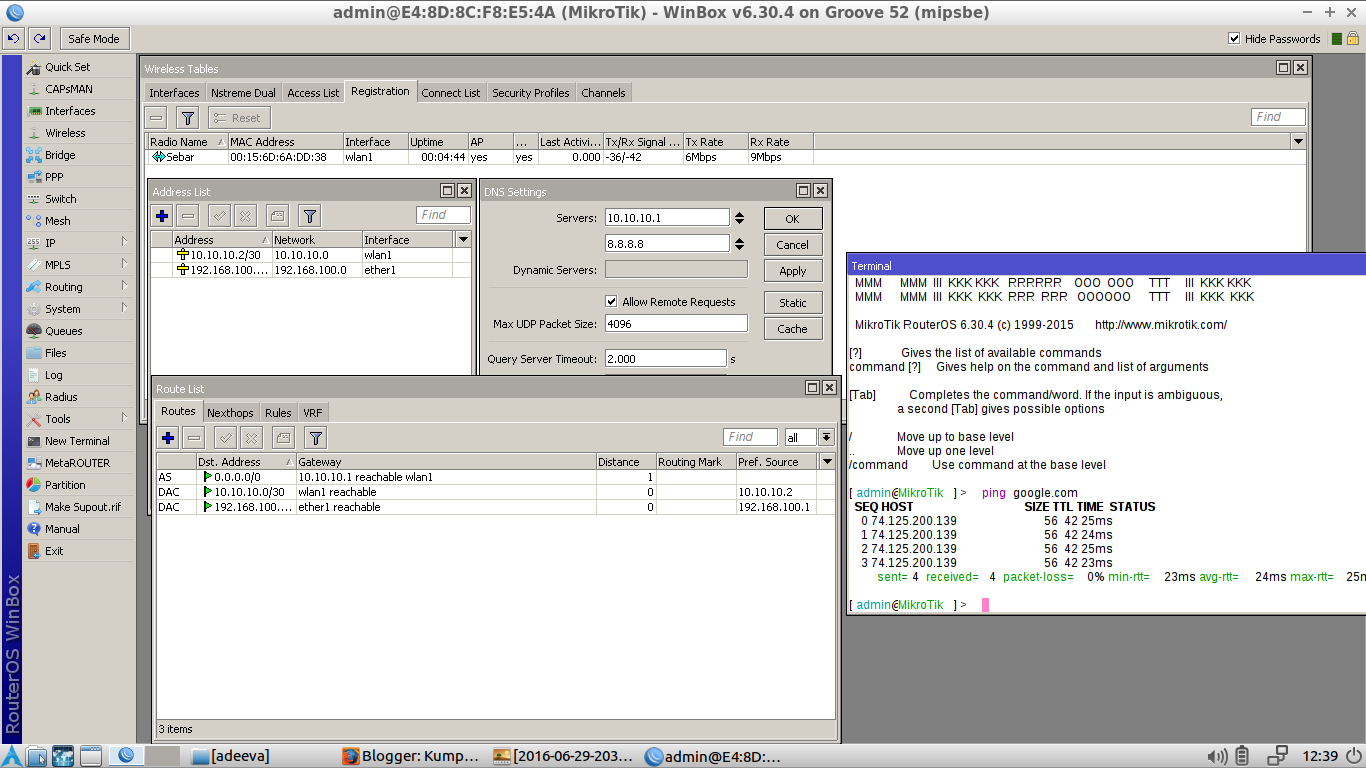Switch to the Connect List tab

coord(451,93)
